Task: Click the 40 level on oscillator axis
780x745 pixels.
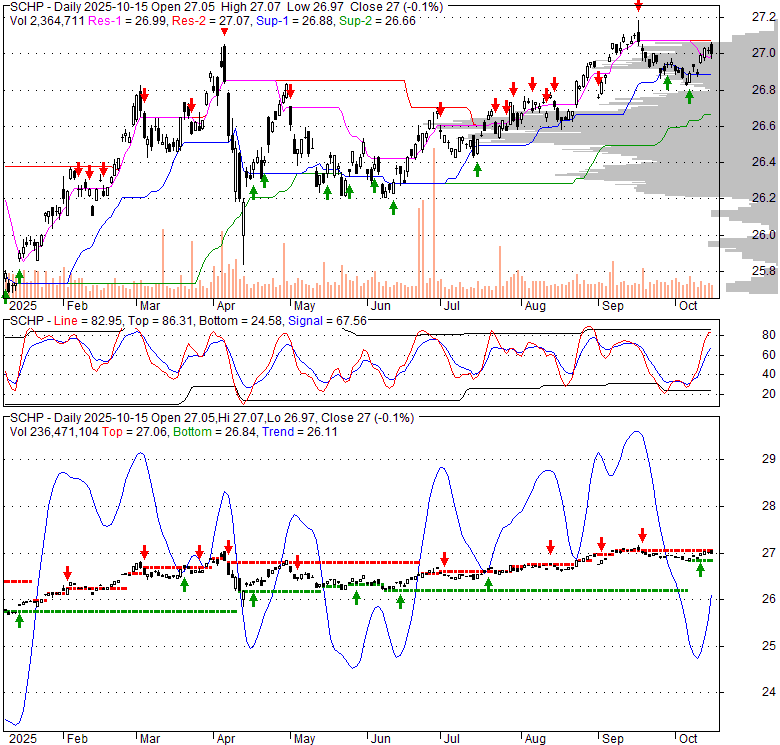Action: pos(769,374)
